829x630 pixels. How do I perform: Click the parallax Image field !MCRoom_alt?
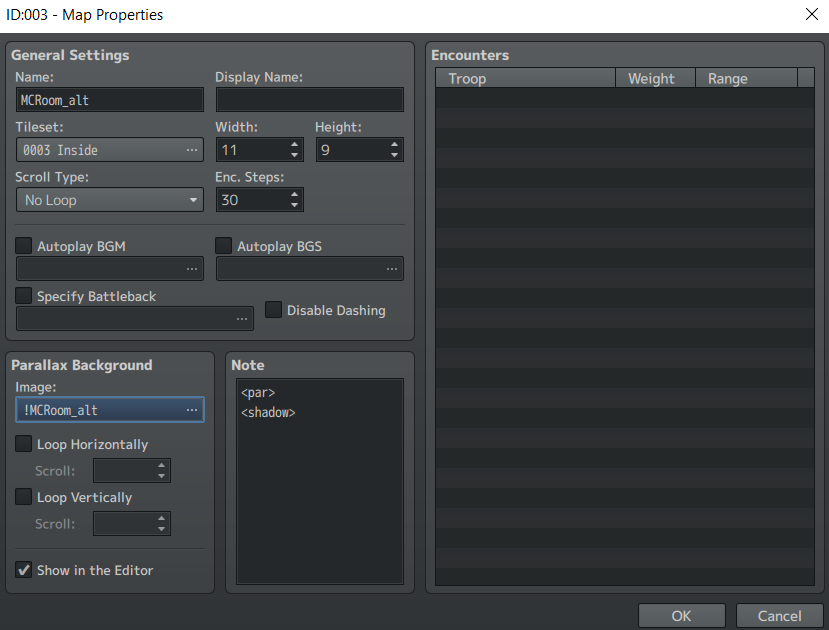tap(110, 410)
